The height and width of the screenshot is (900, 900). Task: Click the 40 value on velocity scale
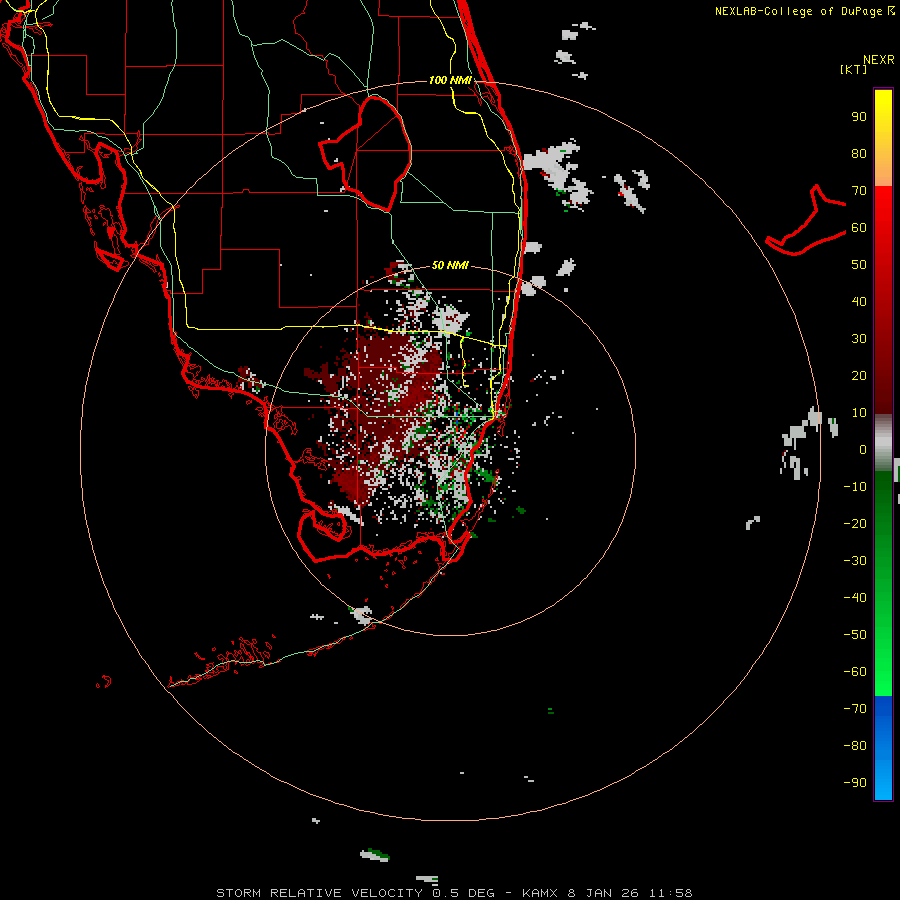[x=859, y=301]
